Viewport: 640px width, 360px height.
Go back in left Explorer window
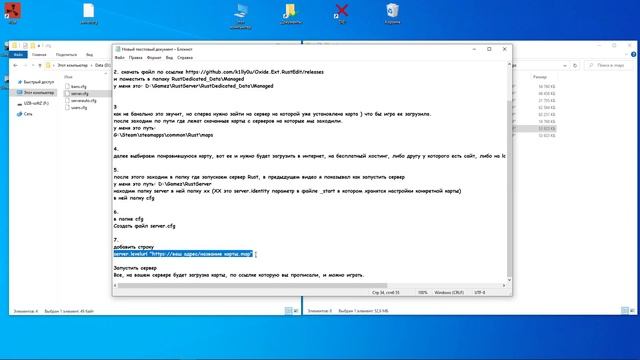tap(16, 65)
